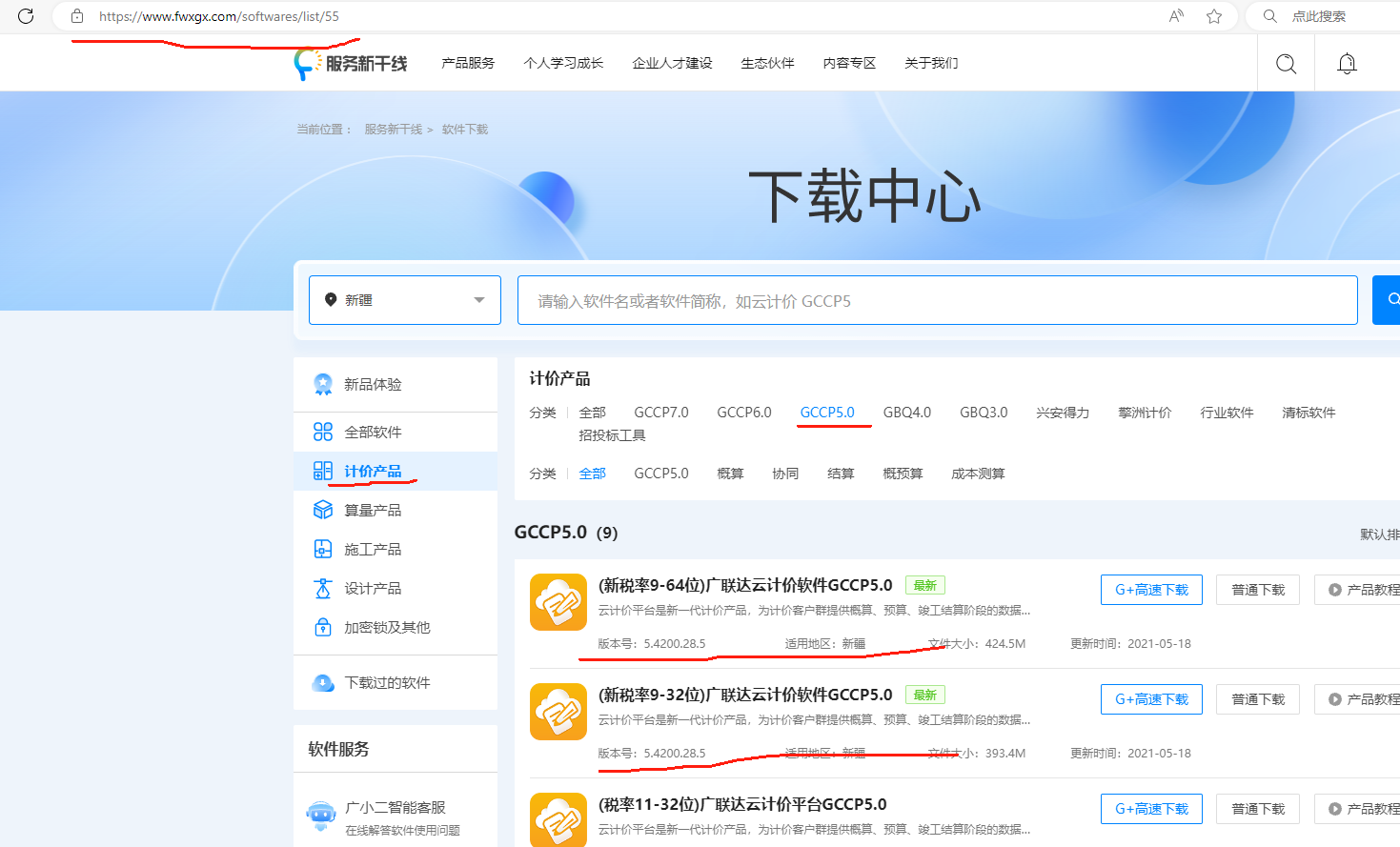Click G+高速下载 for 新税率9-32位
Image resolution: width=1400 pixels, height=847 pixels.
(x=1151, y=699)
